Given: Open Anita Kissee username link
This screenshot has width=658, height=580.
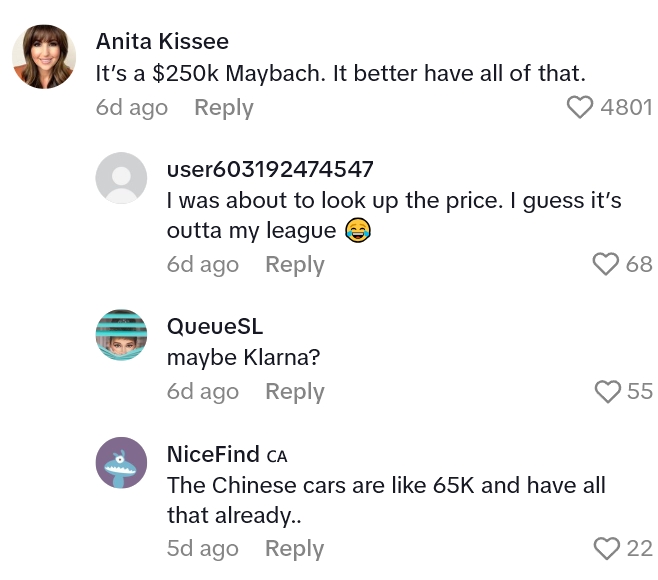Looking at the screenshot, I should click(x=162, y=41).
